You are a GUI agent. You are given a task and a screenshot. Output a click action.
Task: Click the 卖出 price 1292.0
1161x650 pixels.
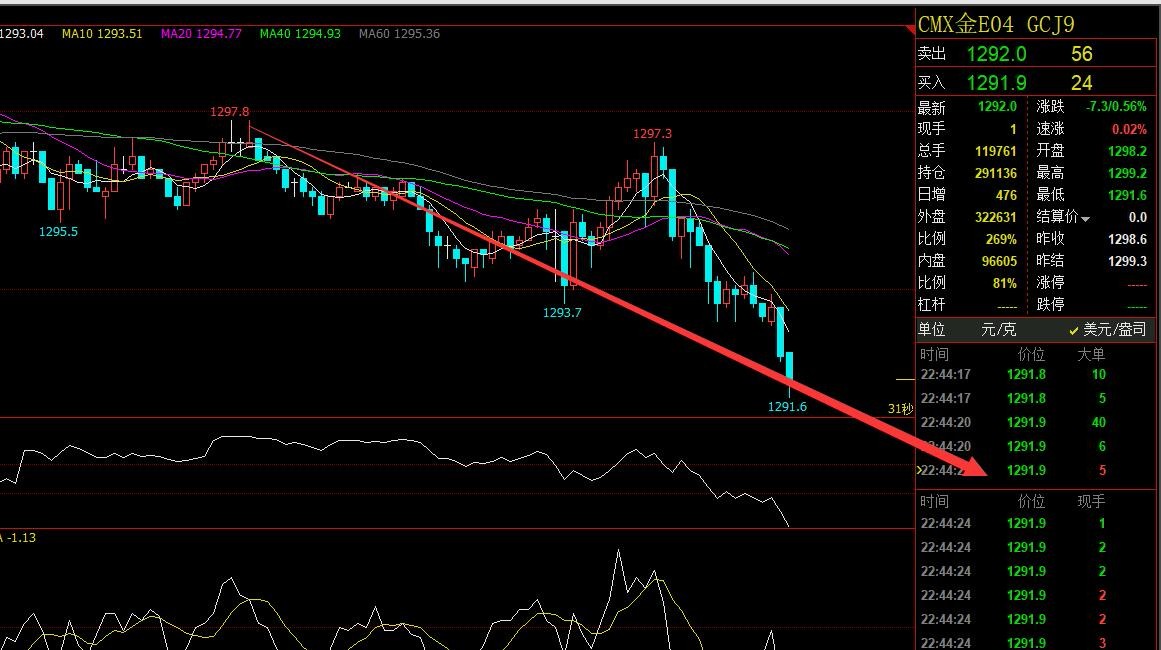click(x=996, y=54)
